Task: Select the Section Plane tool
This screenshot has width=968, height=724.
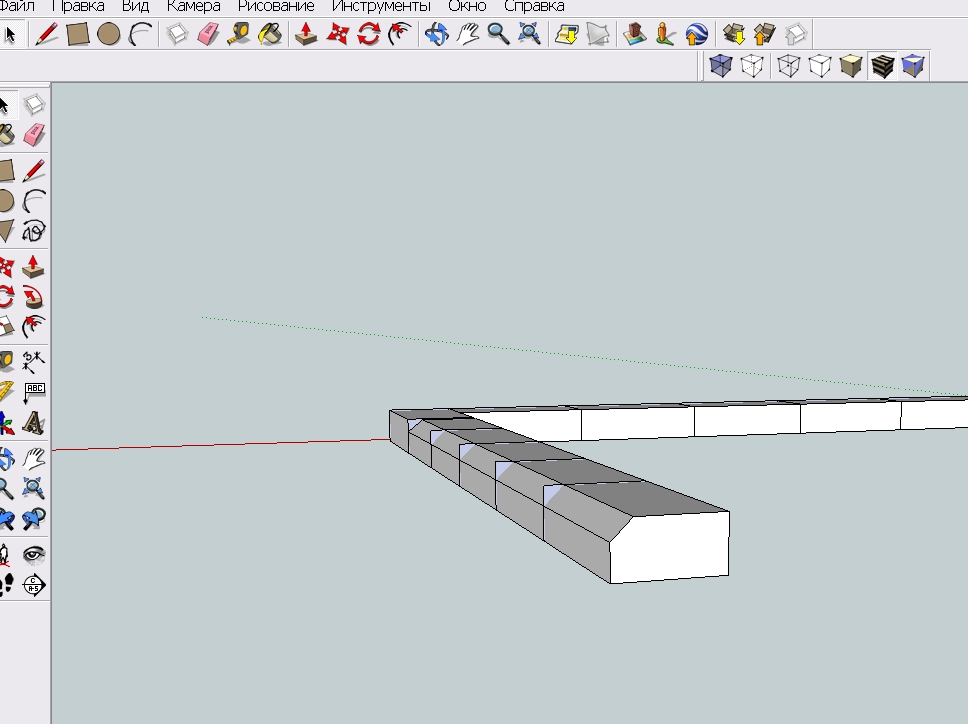Action: pyautogui.click(x=35, y=584)
